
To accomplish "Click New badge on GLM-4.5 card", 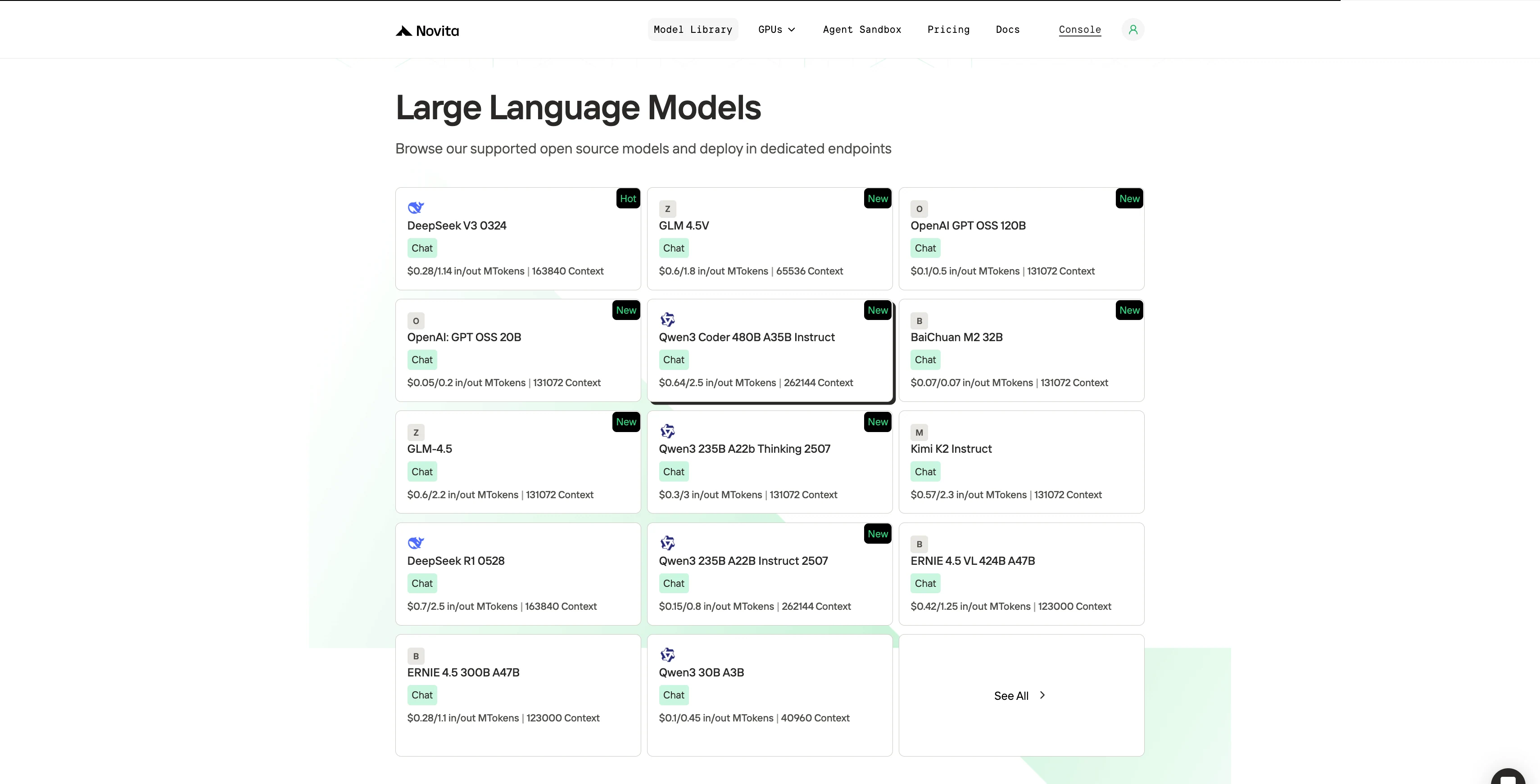I will click(626, 422).
